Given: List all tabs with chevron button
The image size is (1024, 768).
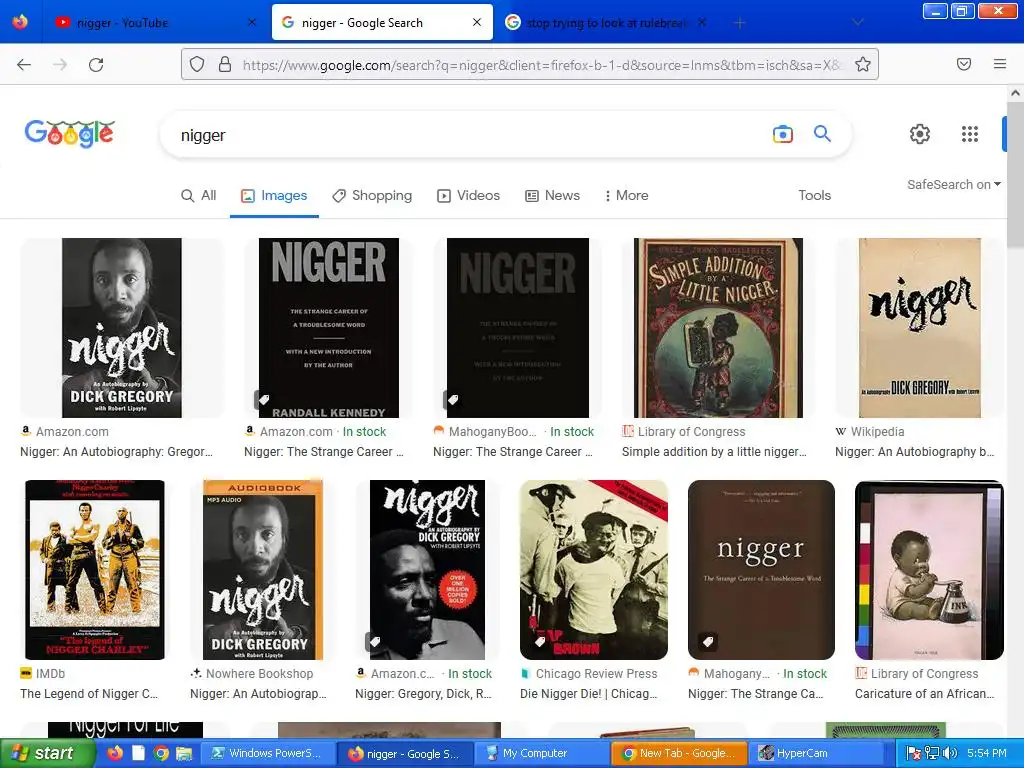Looking at the screenshot, I should (857, 22).
